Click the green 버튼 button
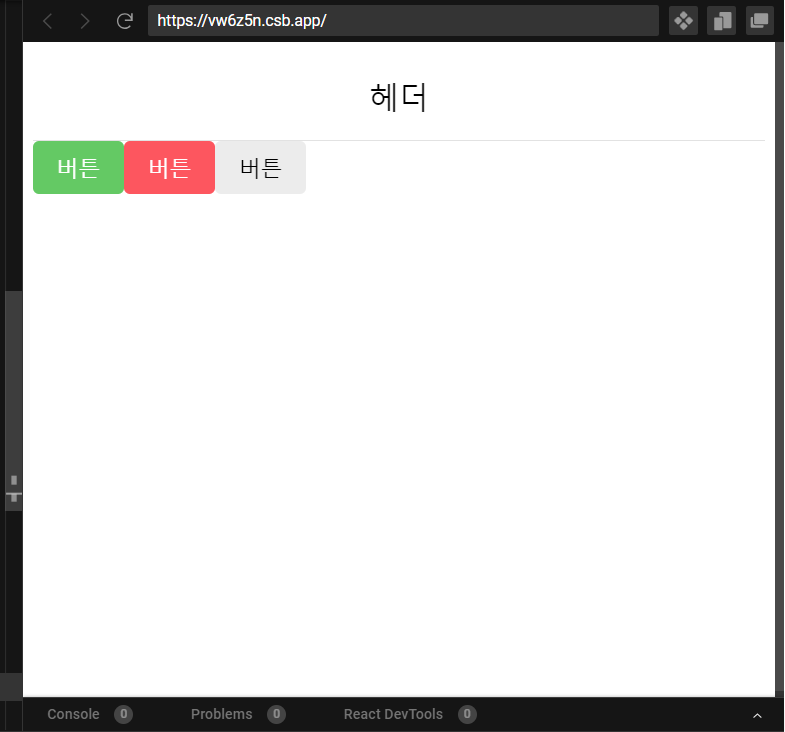This screenshot has height=732, width=785. click(79, 167)
